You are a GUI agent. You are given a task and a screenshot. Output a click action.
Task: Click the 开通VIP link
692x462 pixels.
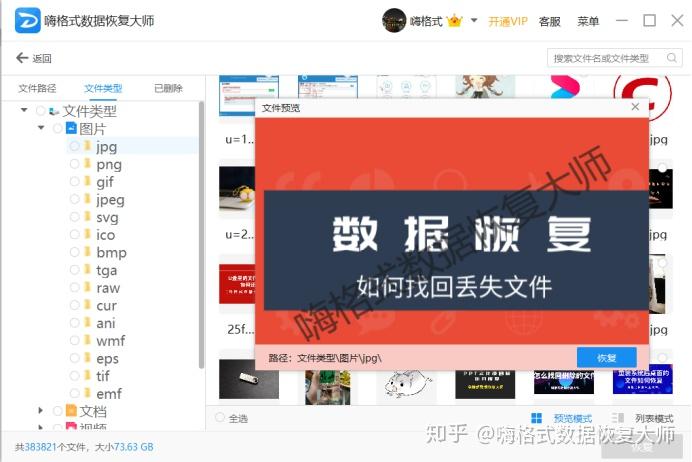507,21
